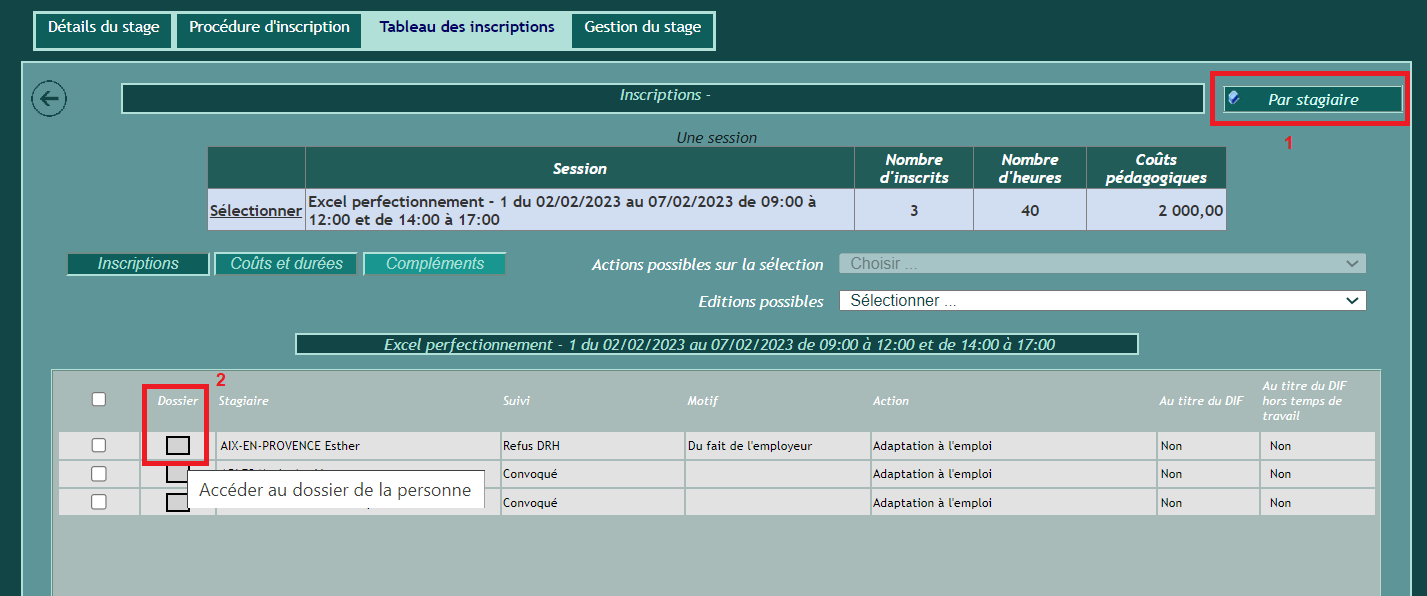Click the back arrow icon
Viewport: 1427px width, 596px height.
pyautogui.click(x=49, y=98)
